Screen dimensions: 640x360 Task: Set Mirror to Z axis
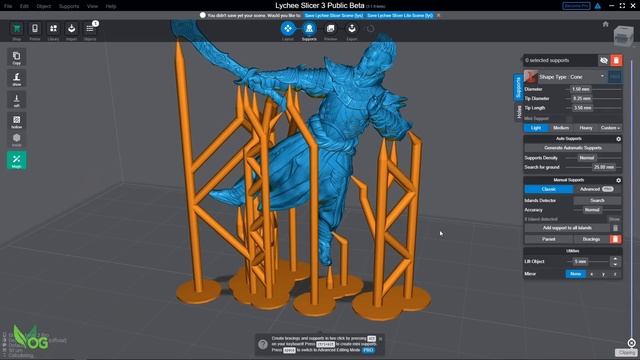[x=615, y=274]
